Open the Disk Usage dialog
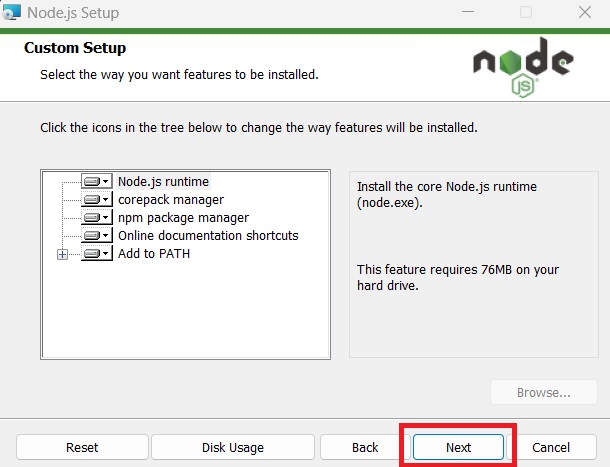The height and width of the screenshot is (467, 610). point(233,447)
